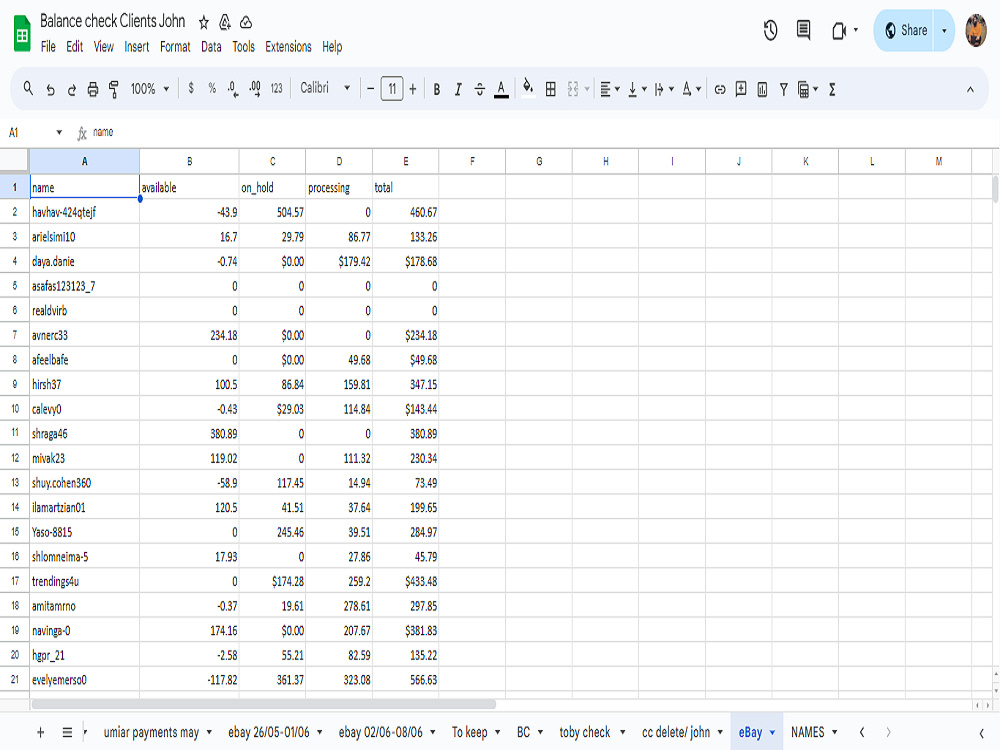Open the Extensions menu
The height and width of the screenshot is (750, 1000).
(288, 47)
